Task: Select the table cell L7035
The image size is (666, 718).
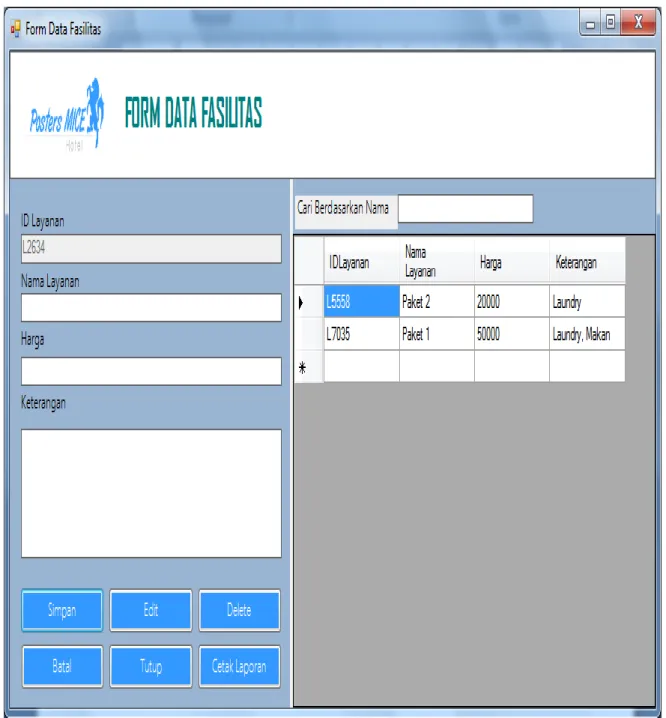Action: pyautogui.click(x=361, y=334)
